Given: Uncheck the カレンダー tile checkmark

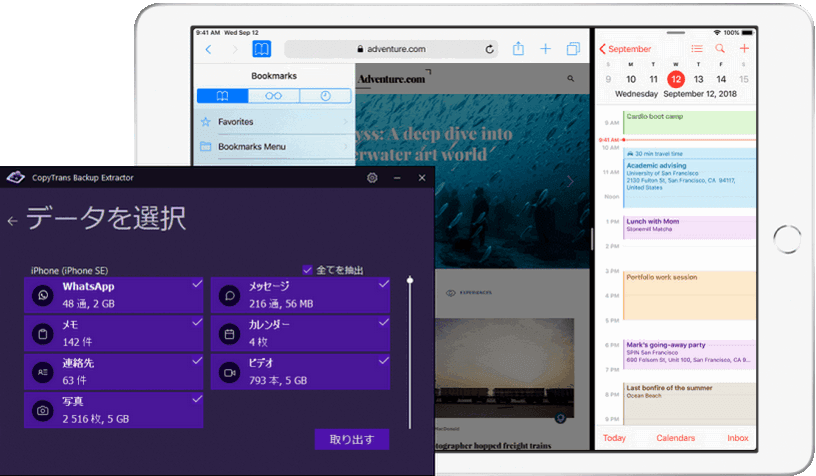Looking at the screenshot, I should (384, 323).
